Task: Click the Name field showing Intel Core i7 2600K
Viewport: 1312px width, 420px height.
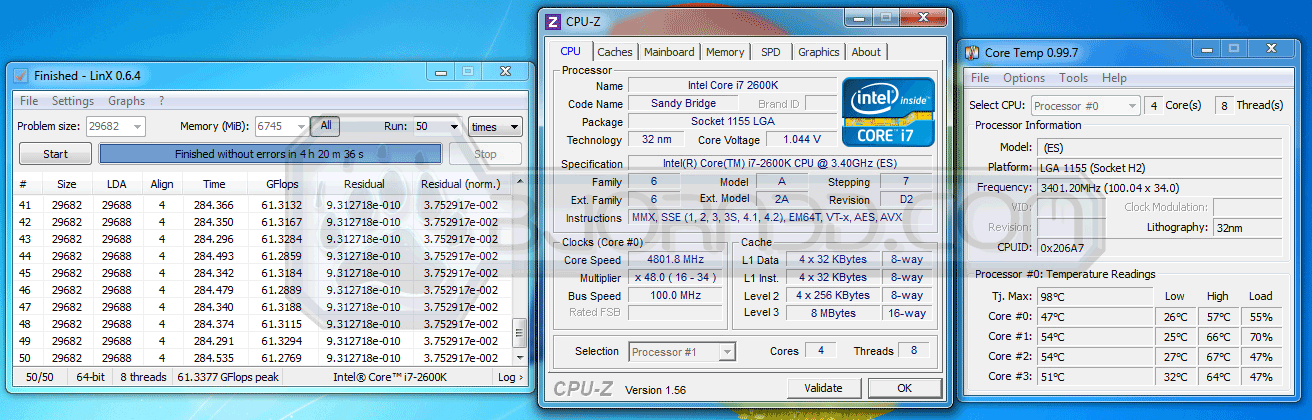Action: point(732,86)
